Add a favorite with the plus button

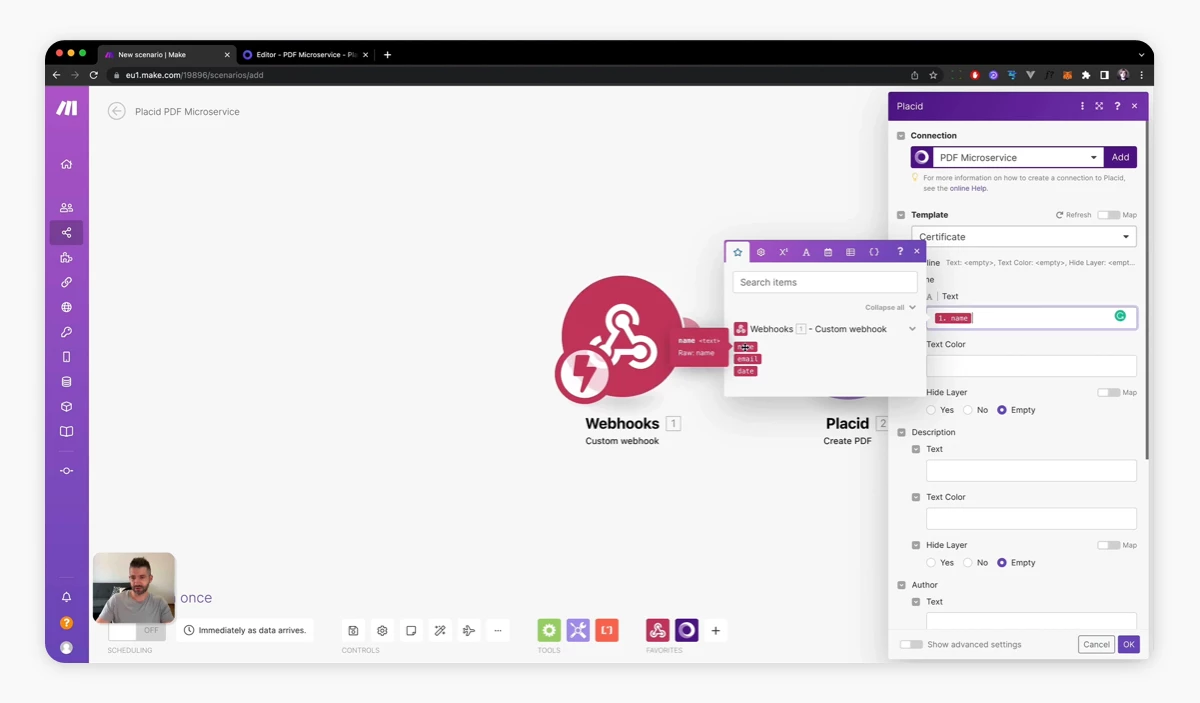pyautogui.click(x=715, y=630)
